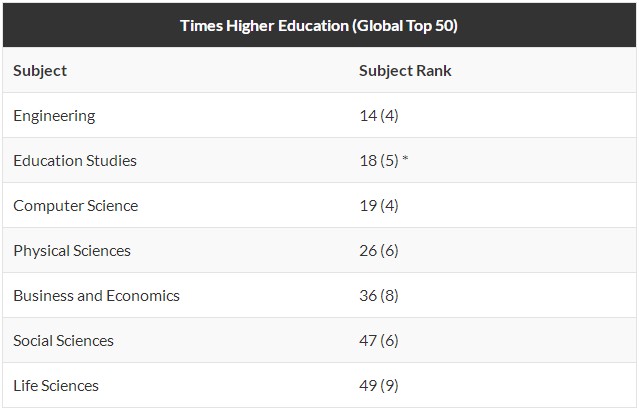The height and width of the screenshot is (410, 639).
Task: Click the Physical Sciences rank 26 (6)
Action: 379,251
